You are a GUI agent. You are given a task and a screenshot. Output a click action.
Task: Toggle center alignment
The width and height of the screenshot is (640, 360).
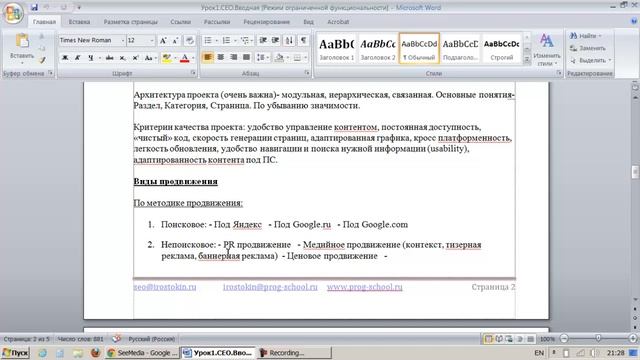[220, 58]
